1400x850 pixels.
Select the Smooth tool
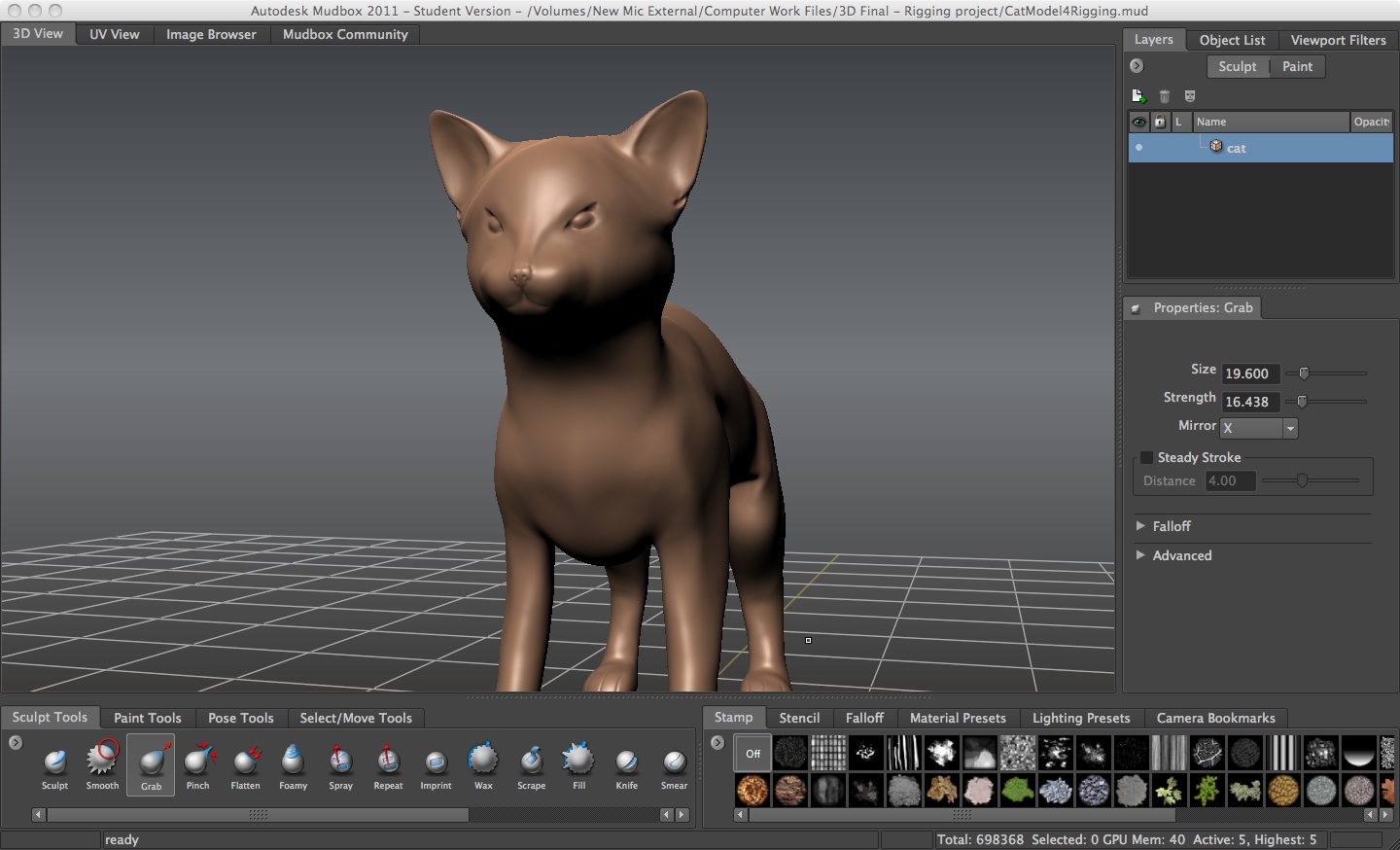click(x=102, y=764)
